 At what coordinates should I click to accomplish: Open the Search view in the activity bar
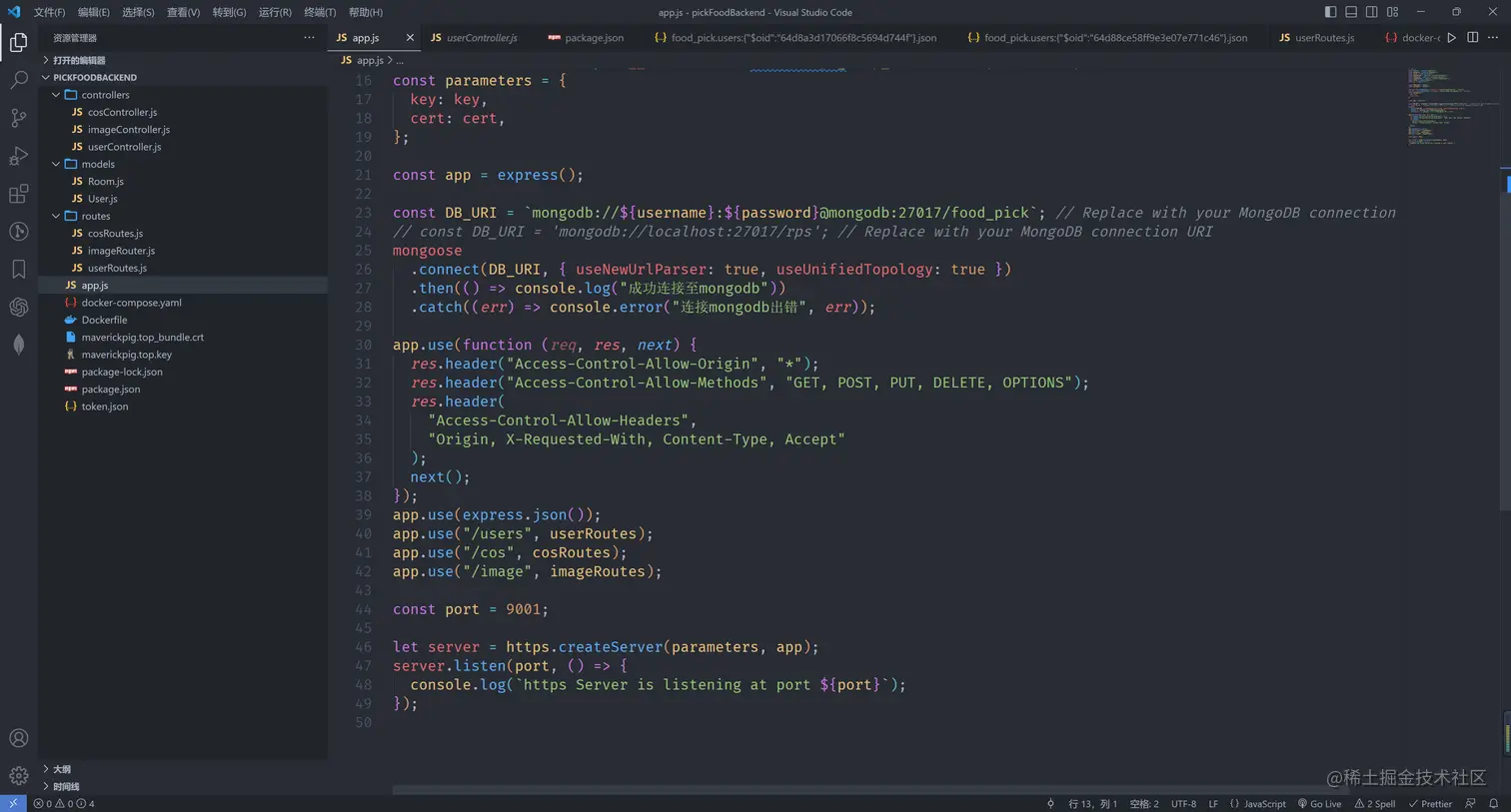[18, 80]
